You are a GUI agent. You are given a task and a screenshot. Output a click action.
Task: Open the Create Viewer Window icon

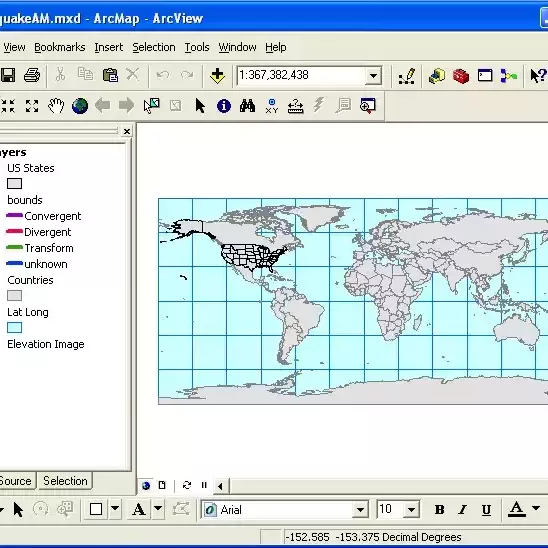tap(368, 106)
